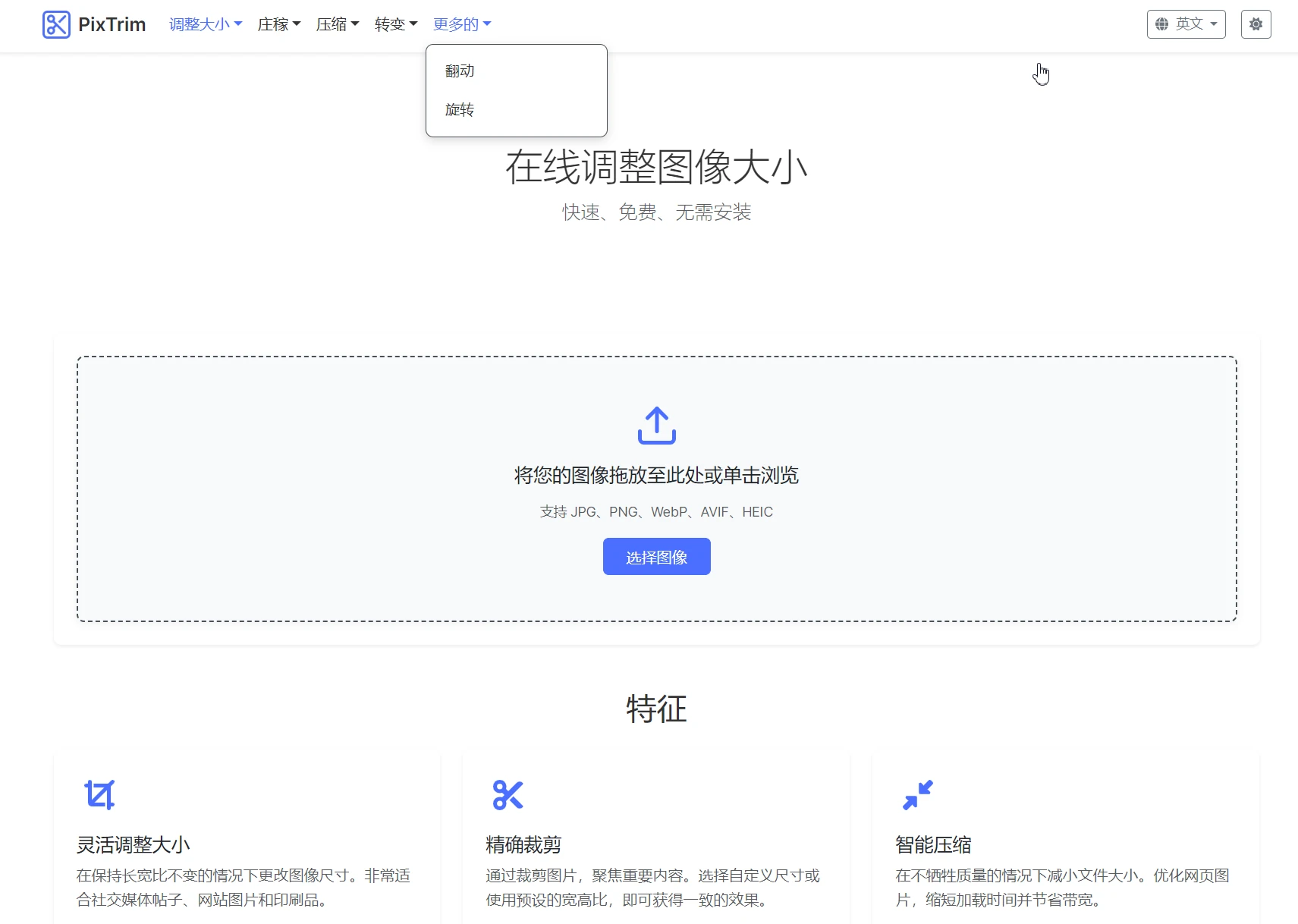The height and width of the screenshot is (924, 1298).
Task: Click the 精确裁剪 card heading
Action: coord(523,844)
